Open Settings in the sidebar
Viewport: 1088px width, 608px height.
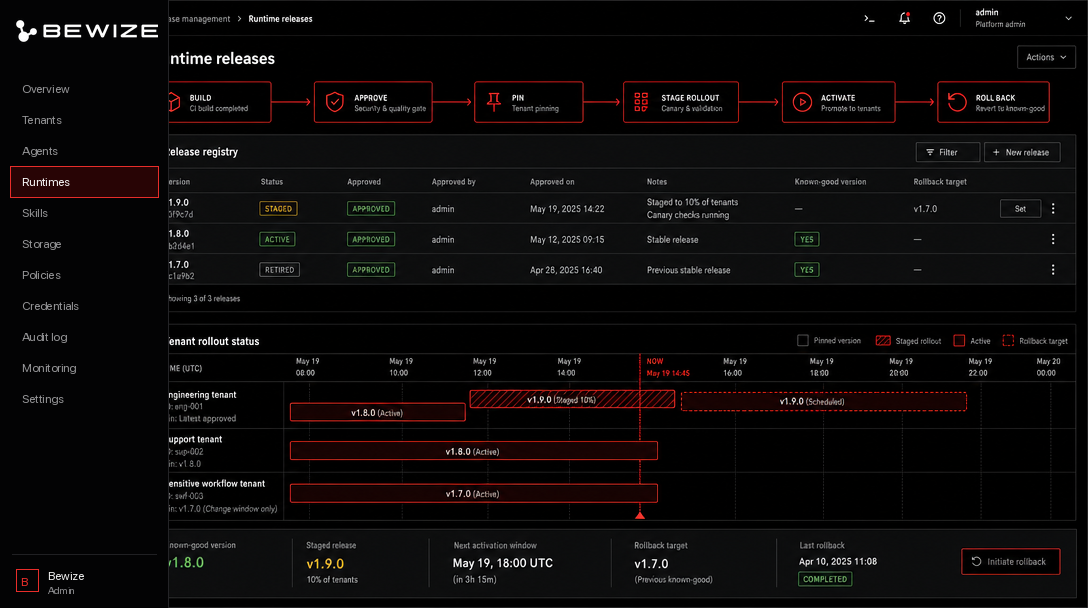42,399
